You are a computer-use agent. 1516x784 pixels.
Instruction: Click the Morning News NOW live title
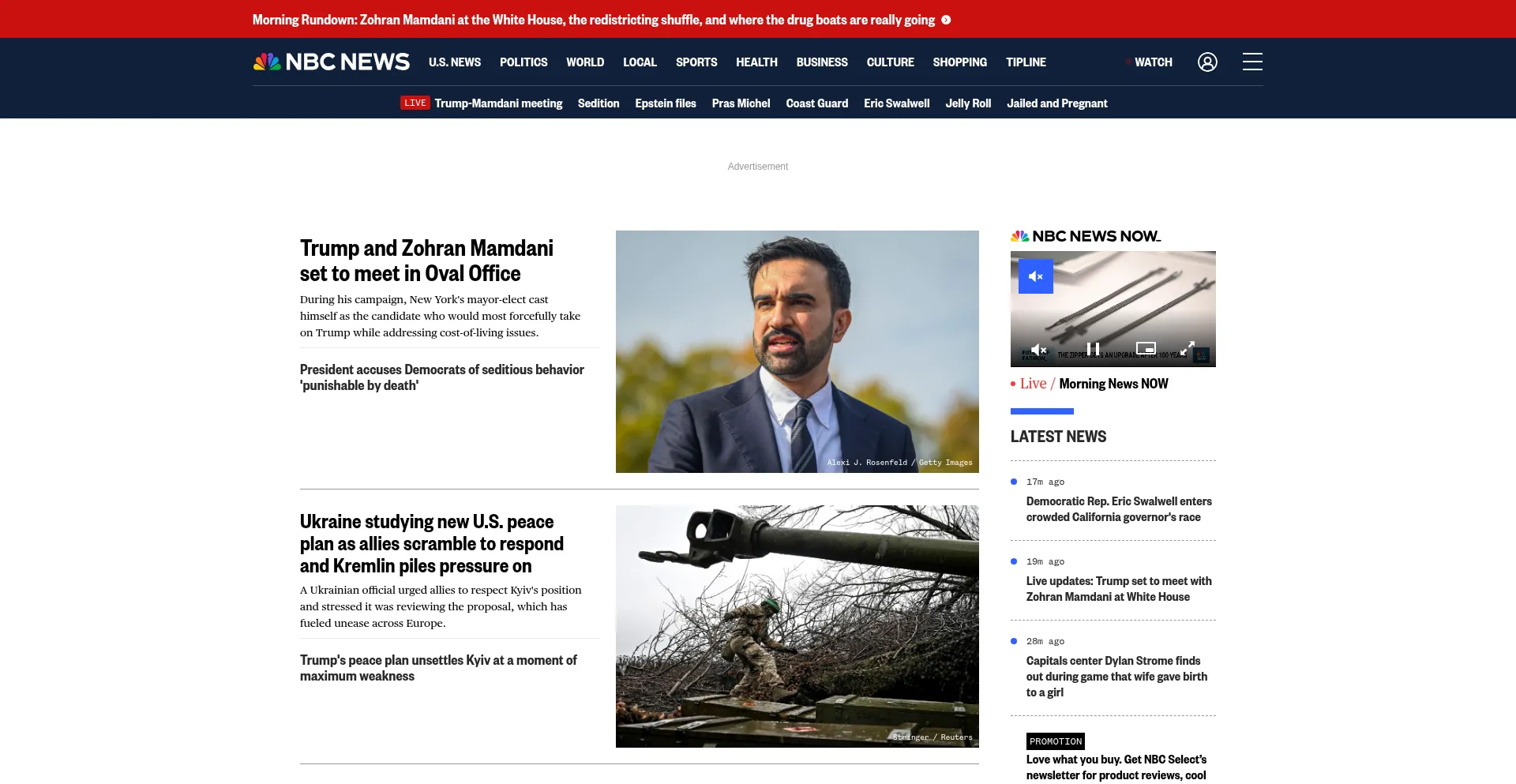pyautogui.click(x=1113, y=384)
